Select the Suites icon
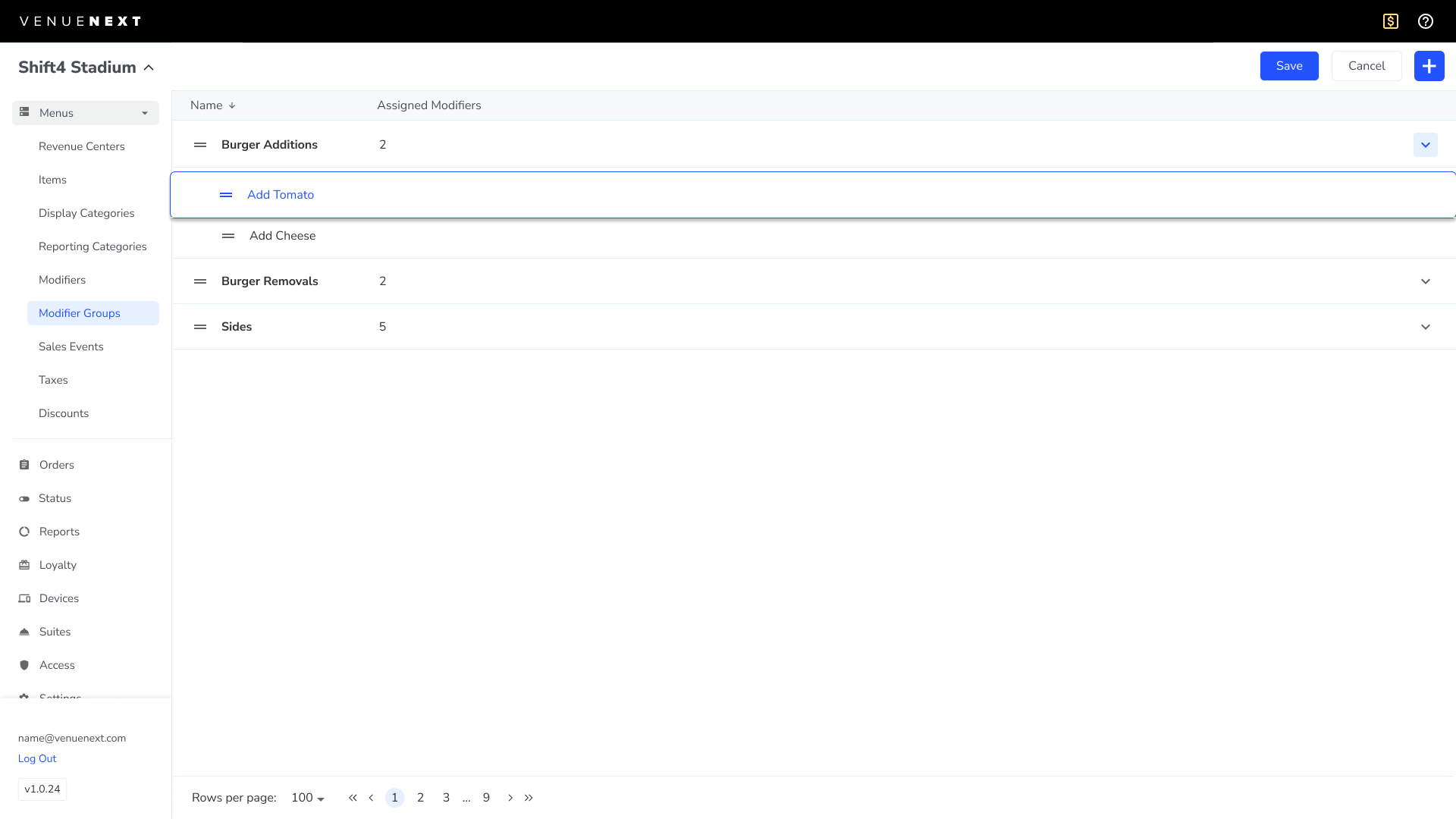This screenshot has width=1456, height=819. pyautogui.click(x=25, y=632)
